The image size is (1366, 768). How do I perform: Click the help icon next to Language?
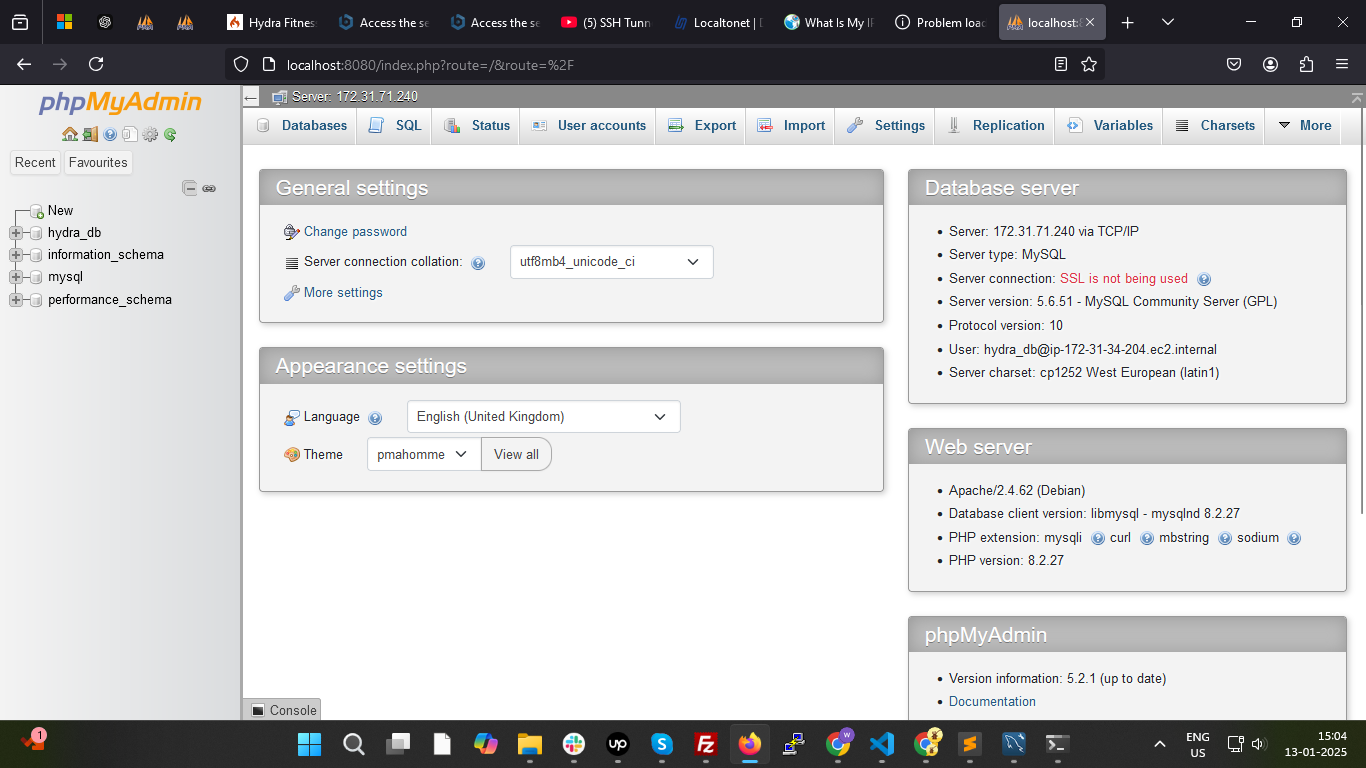(x=375, y=418)
